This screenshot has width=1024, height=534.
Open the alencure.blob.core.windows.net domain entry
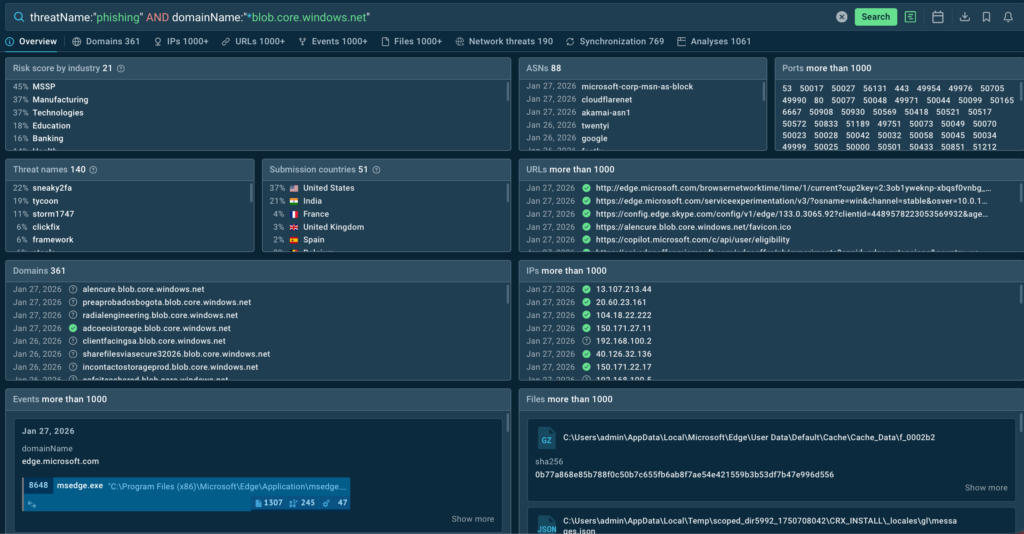(x=143, y=289)
